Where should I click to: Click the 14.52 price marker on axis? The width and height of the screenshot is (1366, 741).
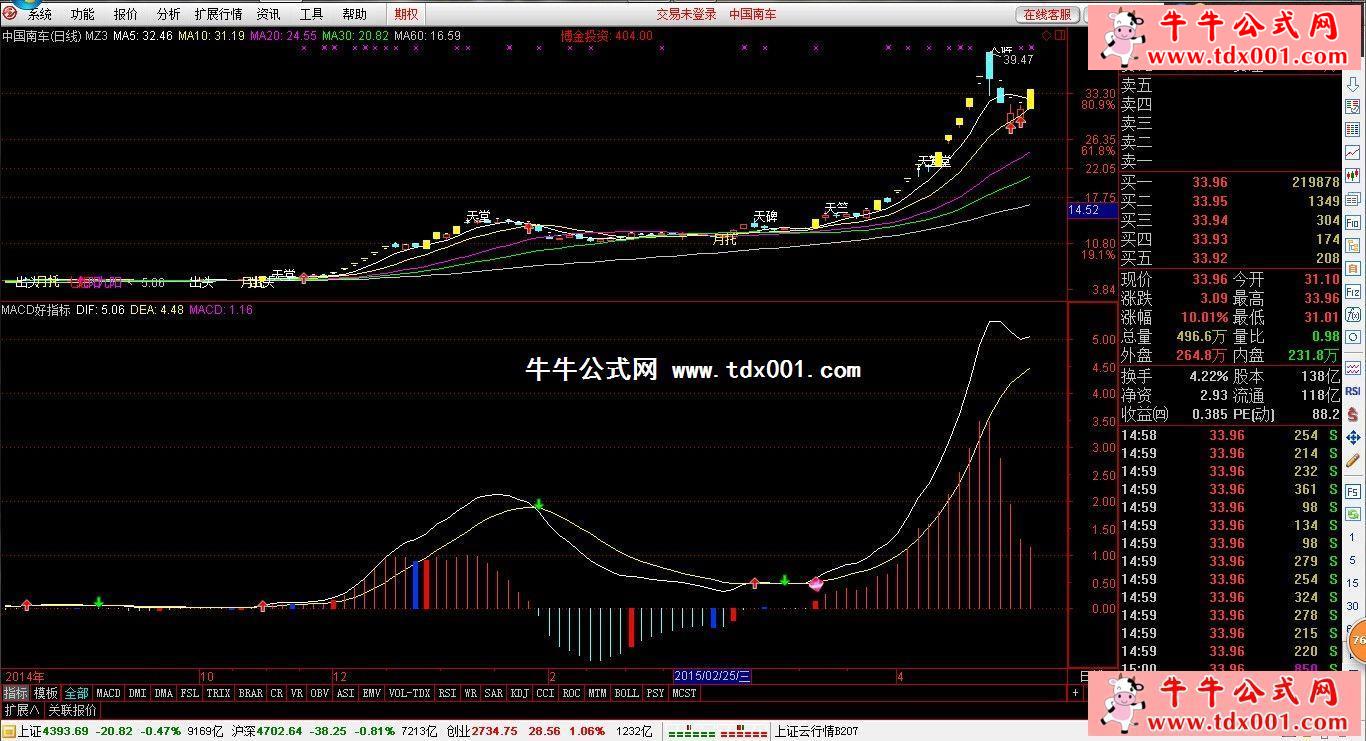[1084, 210]
